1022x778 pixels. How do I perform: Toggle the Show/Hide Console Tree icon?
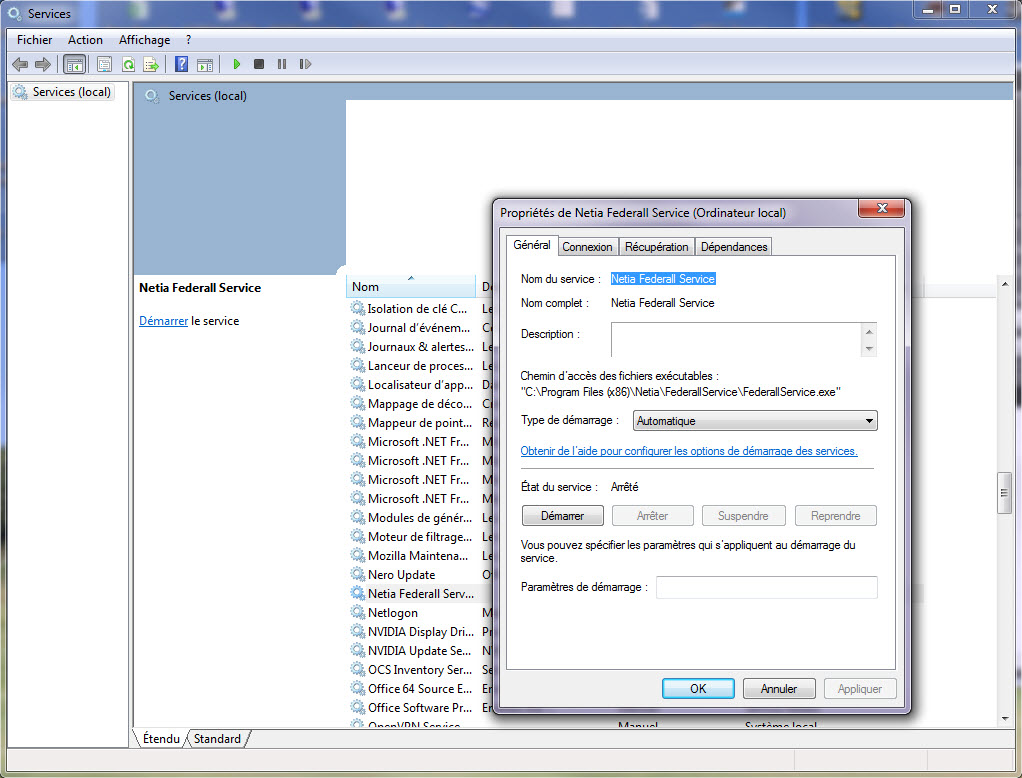pyautogui.click(x=74, y=65)
